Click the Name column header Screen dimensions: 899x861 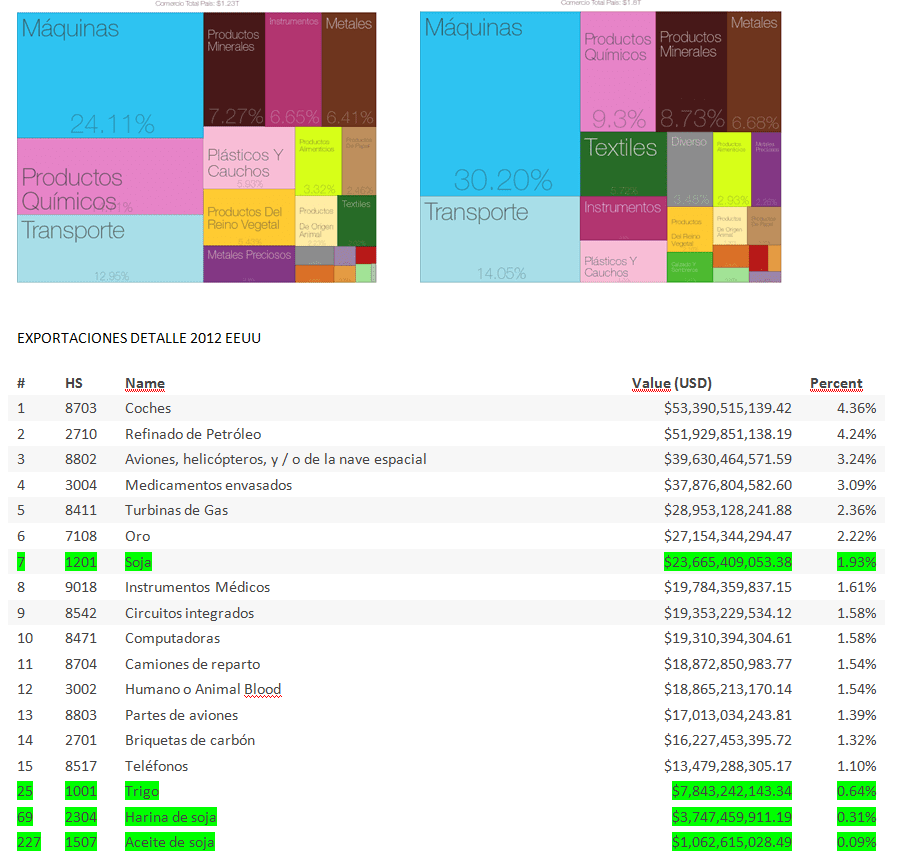pyautogui.click(x=145, y=383)
